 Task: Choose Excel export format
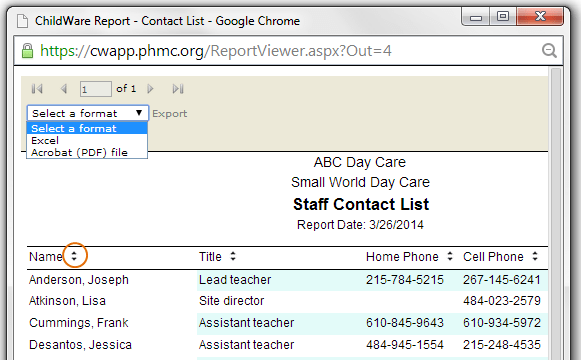87,140
